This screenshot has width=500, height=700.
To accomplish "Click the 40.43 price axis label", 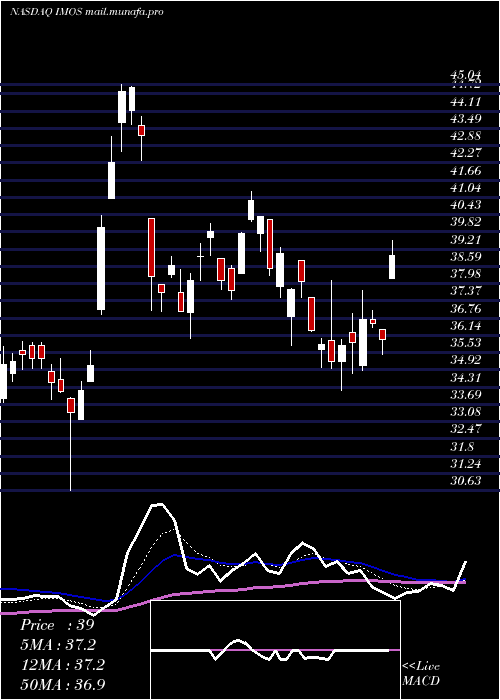I will (x=466, y=205).
